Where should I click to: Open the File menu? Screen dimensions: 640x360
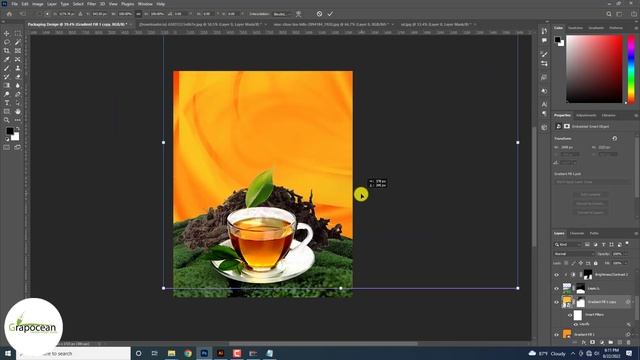[14, 4]
